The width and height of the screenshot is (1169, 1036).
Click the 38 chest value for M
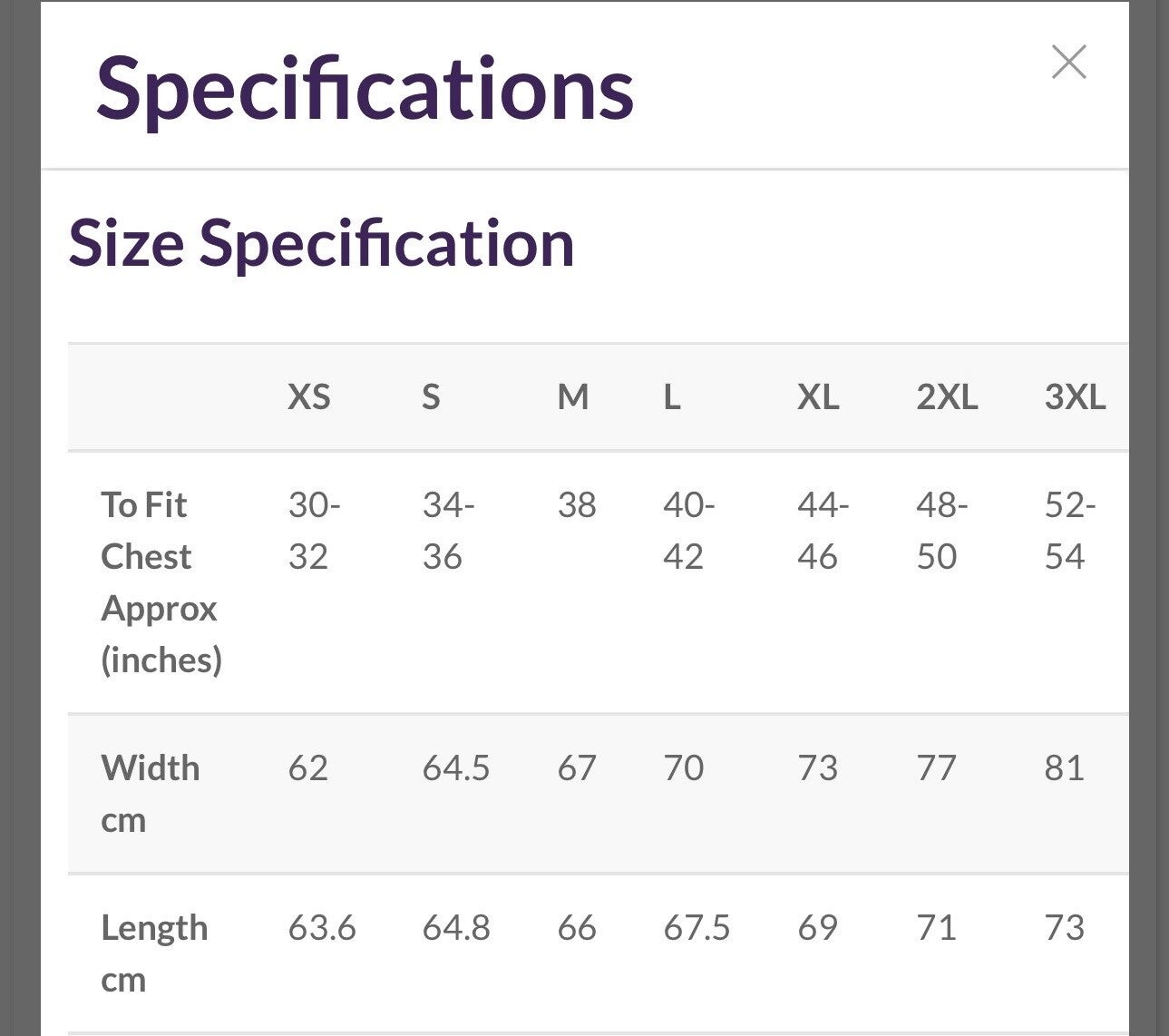(x=577, y=505)
